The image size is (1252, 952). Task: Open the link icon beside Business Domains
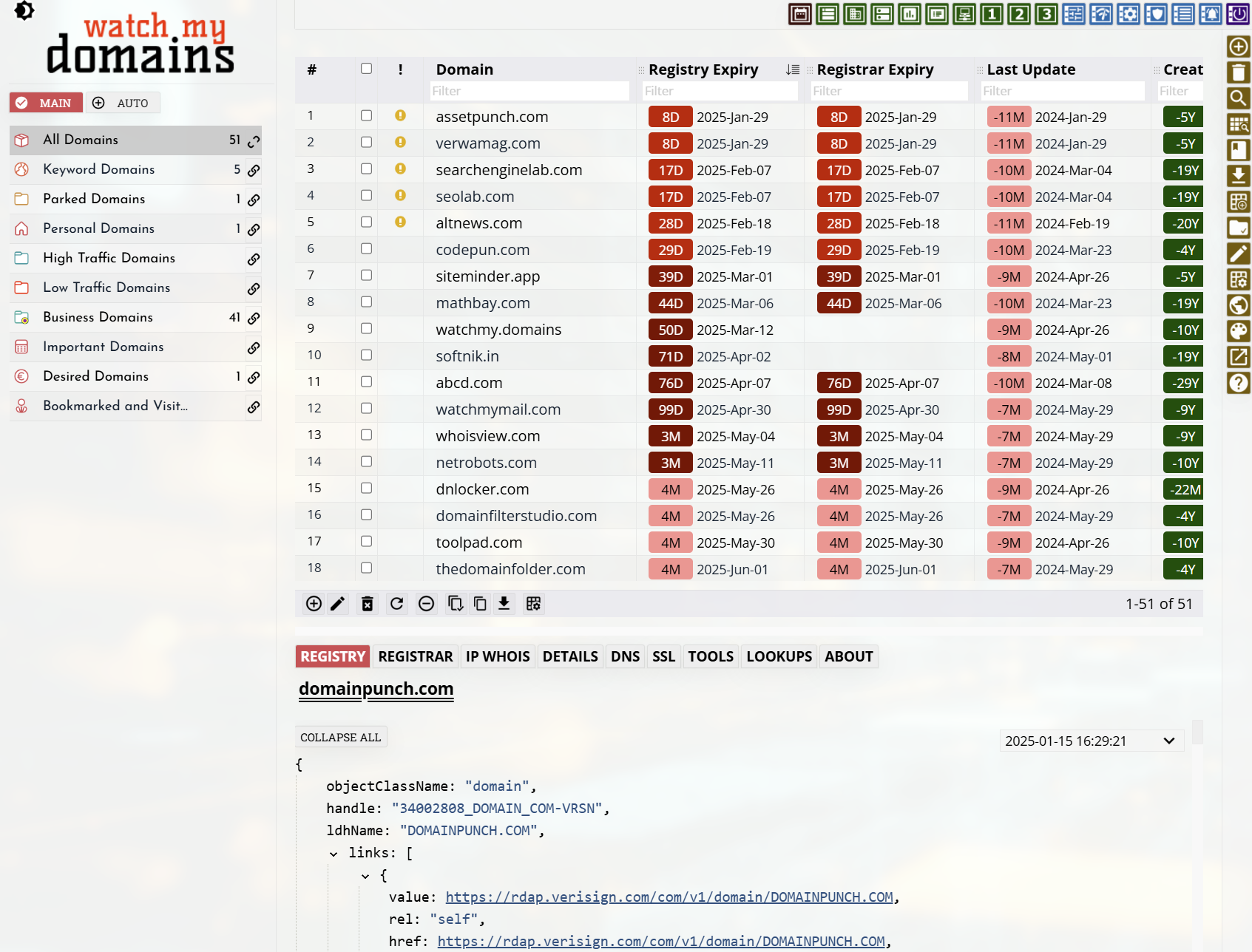point(254,318)
